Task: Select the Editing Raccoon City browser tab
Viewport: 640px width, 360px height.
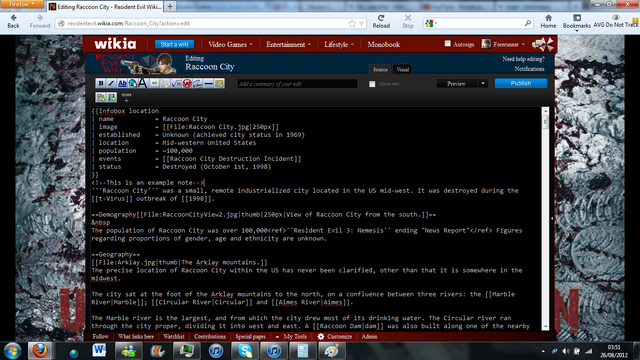Action: [x=105, y=7]
